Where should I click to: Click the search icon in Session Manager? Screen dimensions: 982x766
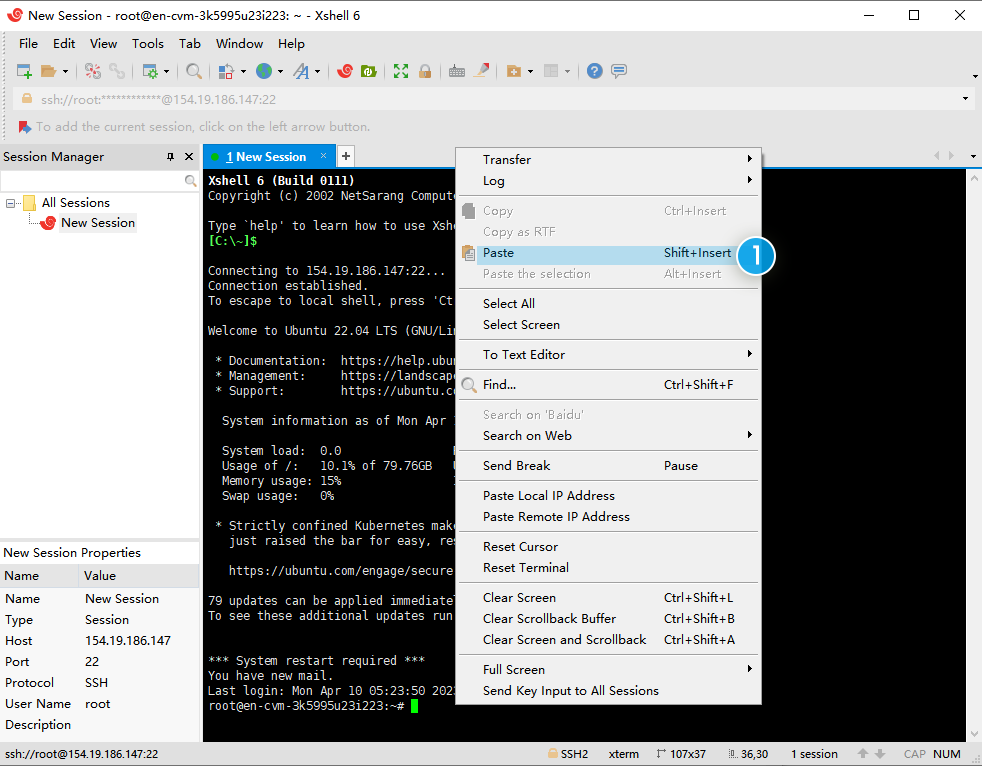click(190, 181)
